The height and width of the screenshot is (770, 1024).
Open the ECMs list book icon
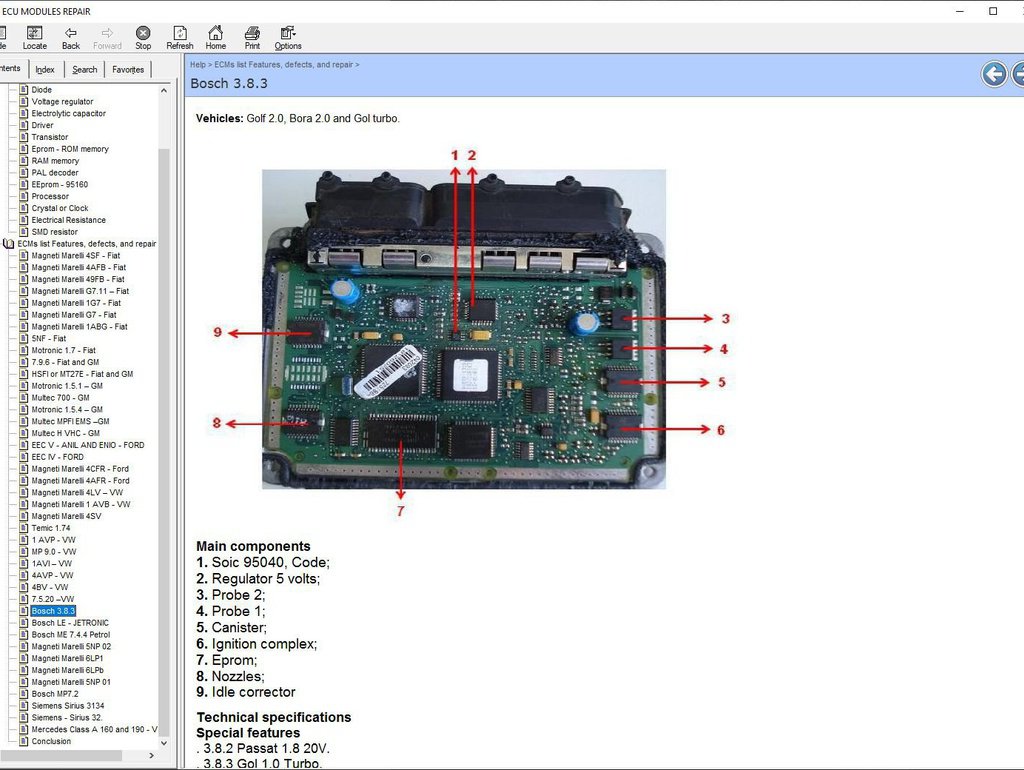8,244
